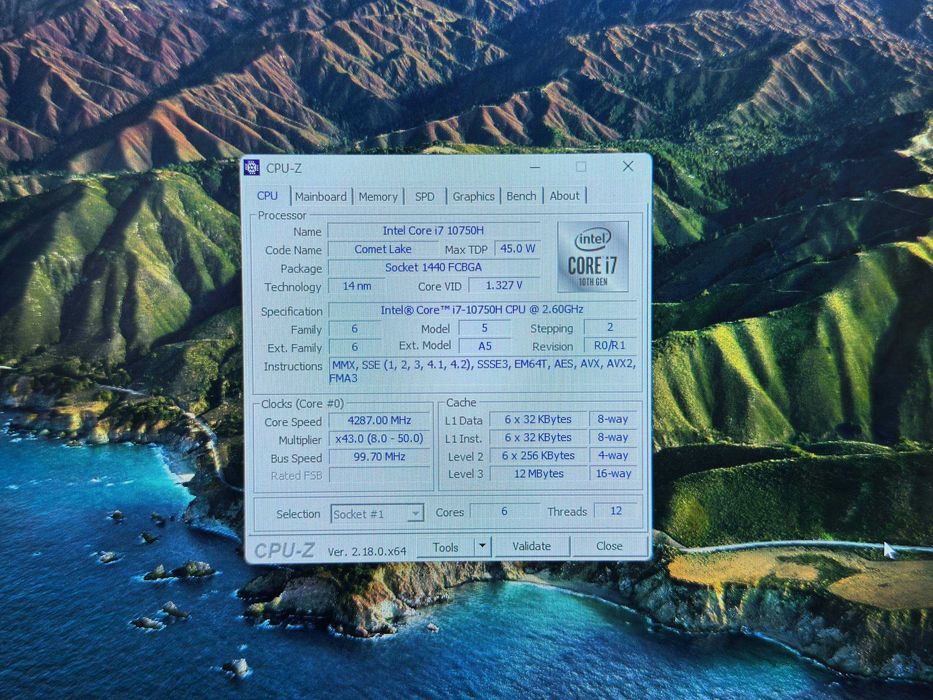Expand the Tools dropdown arrow
933x700 pixels.
483,546
